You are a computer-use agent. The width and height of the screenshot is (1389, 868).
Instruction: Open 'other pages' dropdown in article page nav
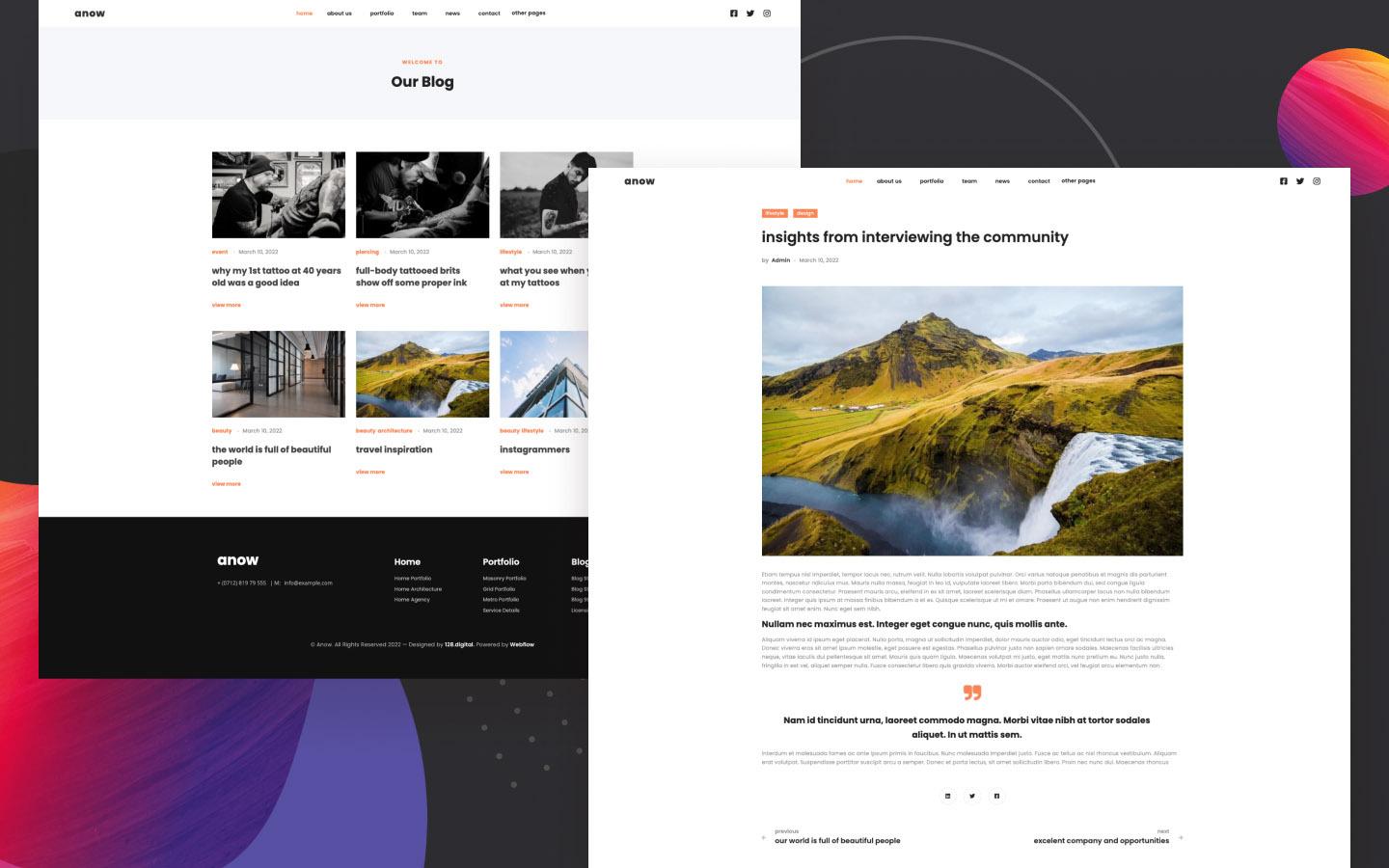[1078, 180]
